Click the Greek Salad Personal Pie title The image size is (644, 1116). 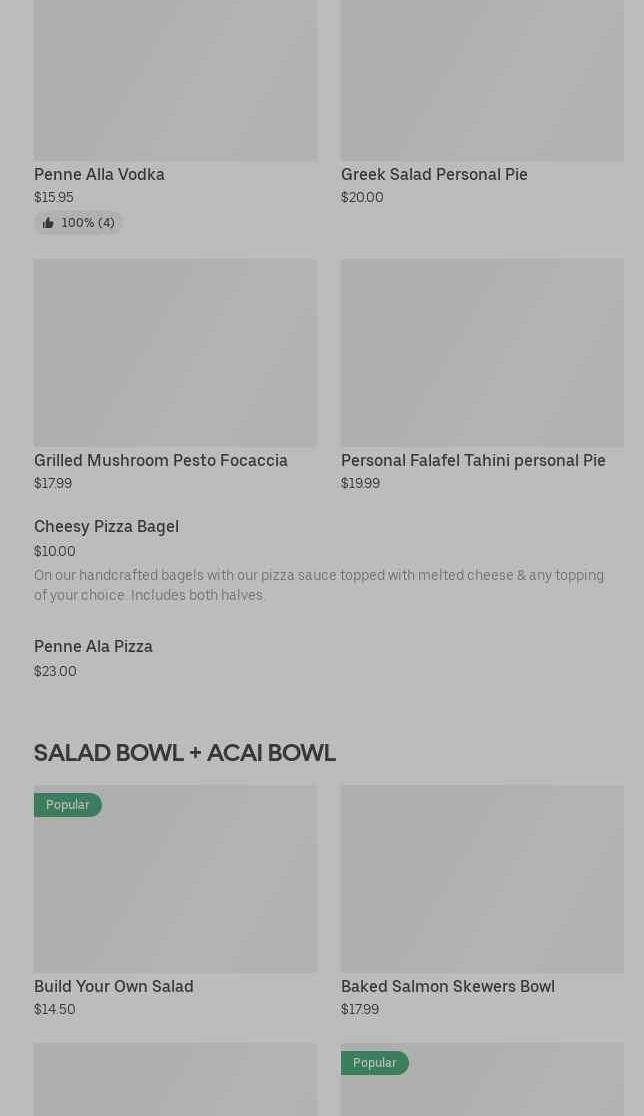434,174
